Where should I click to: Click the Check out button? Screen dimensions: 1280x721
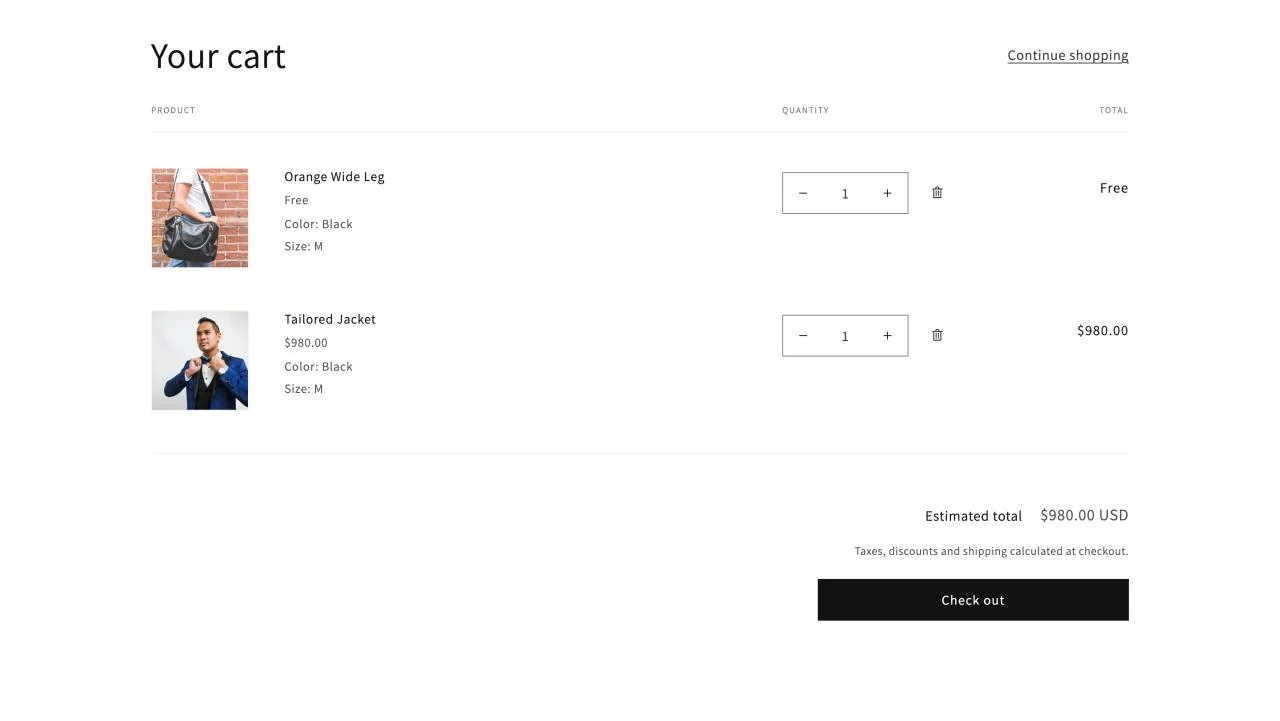(x=973, y=600)
